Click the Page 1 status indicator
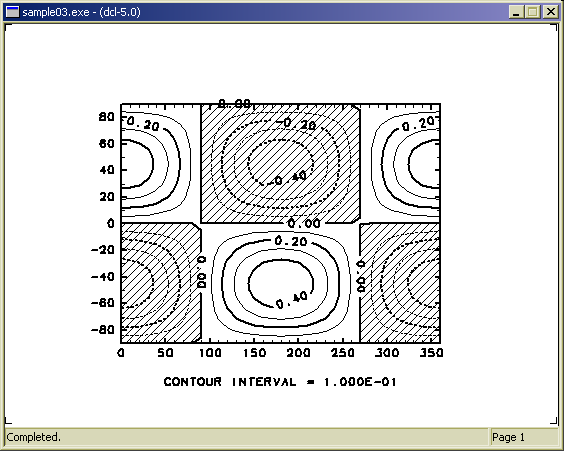The width and height of the screenshot is (564, 451). 508,437
